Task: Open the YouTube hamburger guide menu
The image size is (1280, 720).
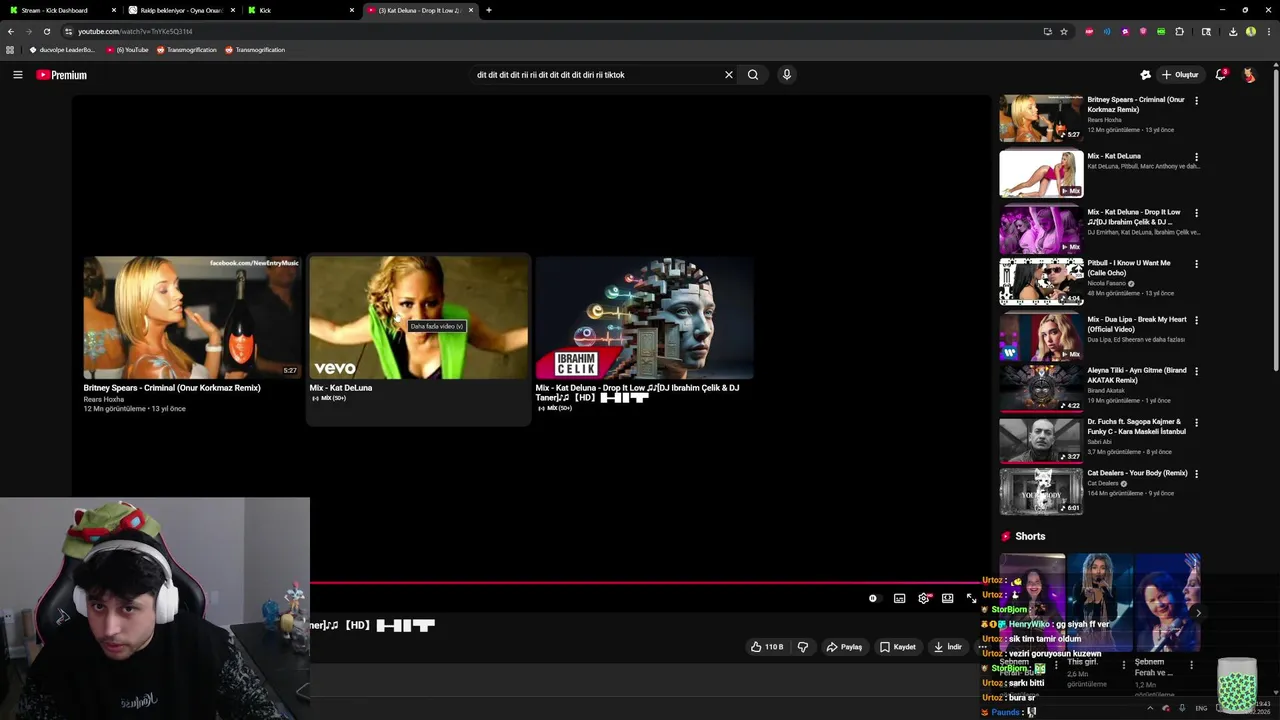Action: tap(17, 75)
